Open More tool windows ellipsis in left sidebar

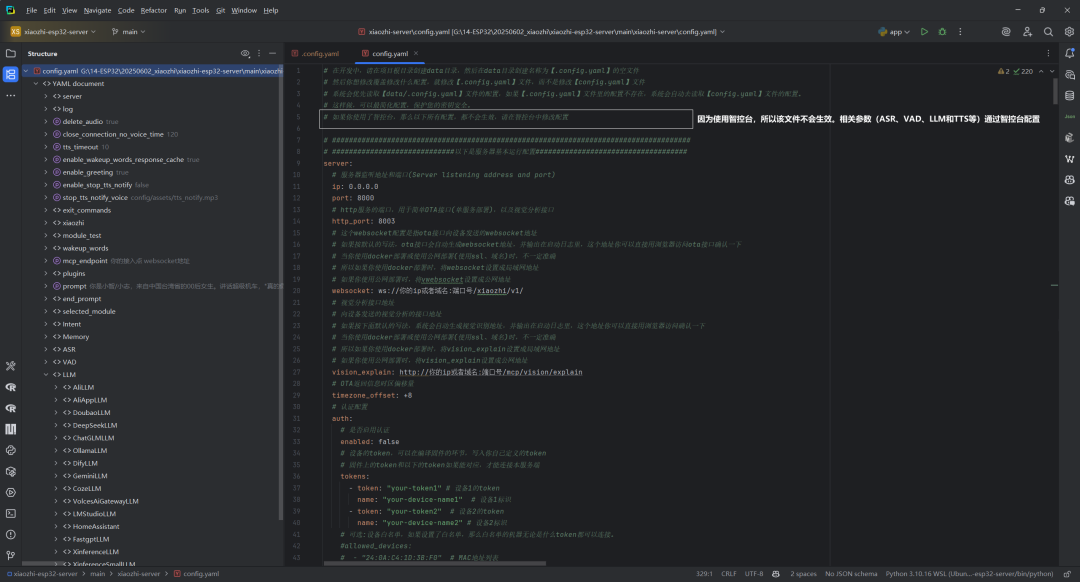(10, 96)
